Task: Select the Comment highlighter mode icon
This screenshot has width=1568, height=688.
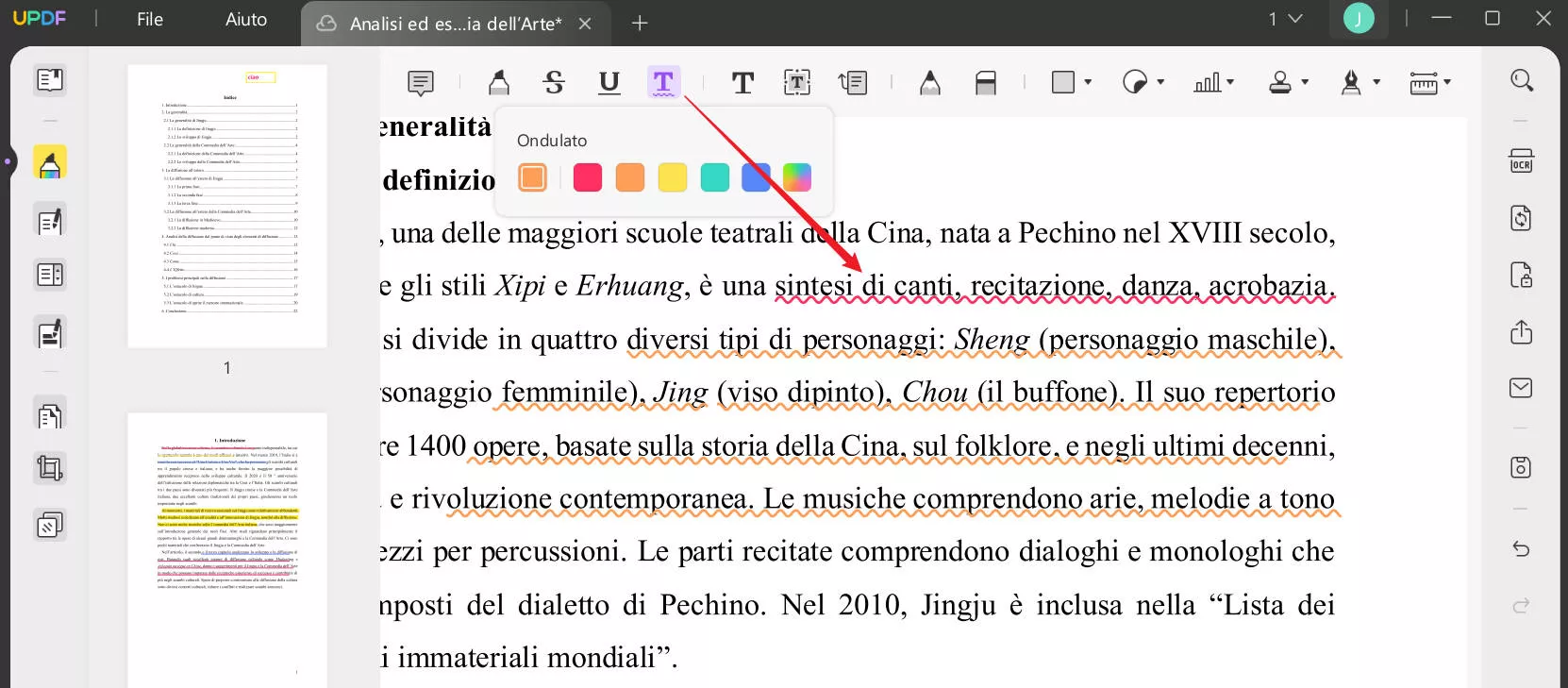Action: (50, 163)
